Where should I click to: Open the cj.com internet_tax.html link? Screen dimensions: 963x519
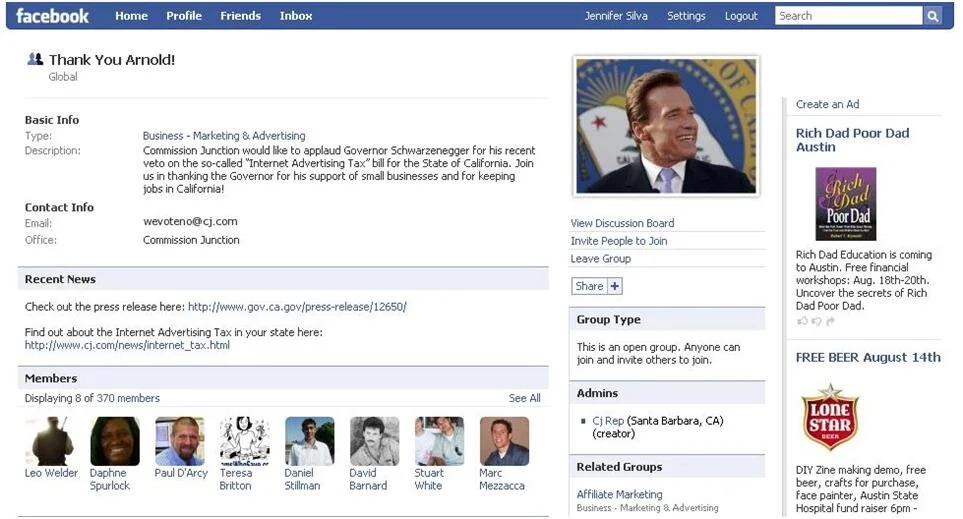tap(127, 345)
